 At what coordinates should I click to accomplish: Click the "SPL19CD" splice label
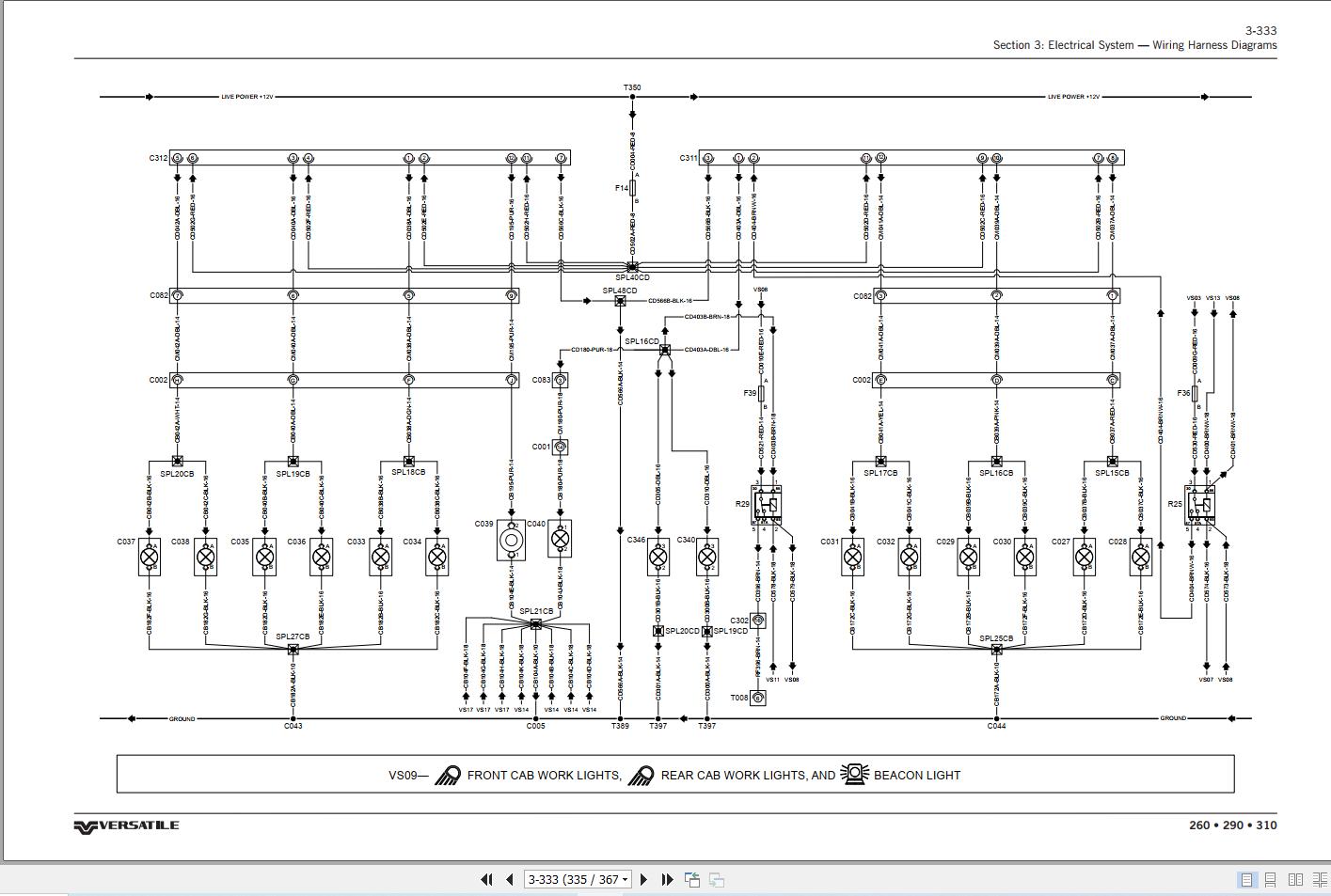730,631
